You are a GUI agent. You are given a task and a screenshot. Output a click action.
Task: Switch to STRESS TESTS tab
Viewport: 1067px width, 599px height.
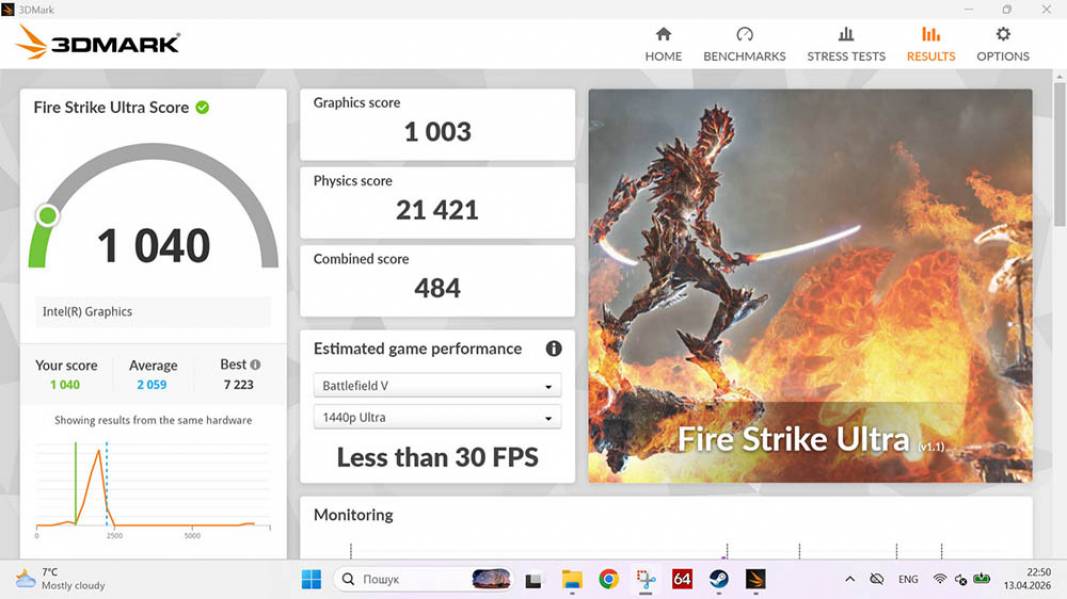point(846,44)
